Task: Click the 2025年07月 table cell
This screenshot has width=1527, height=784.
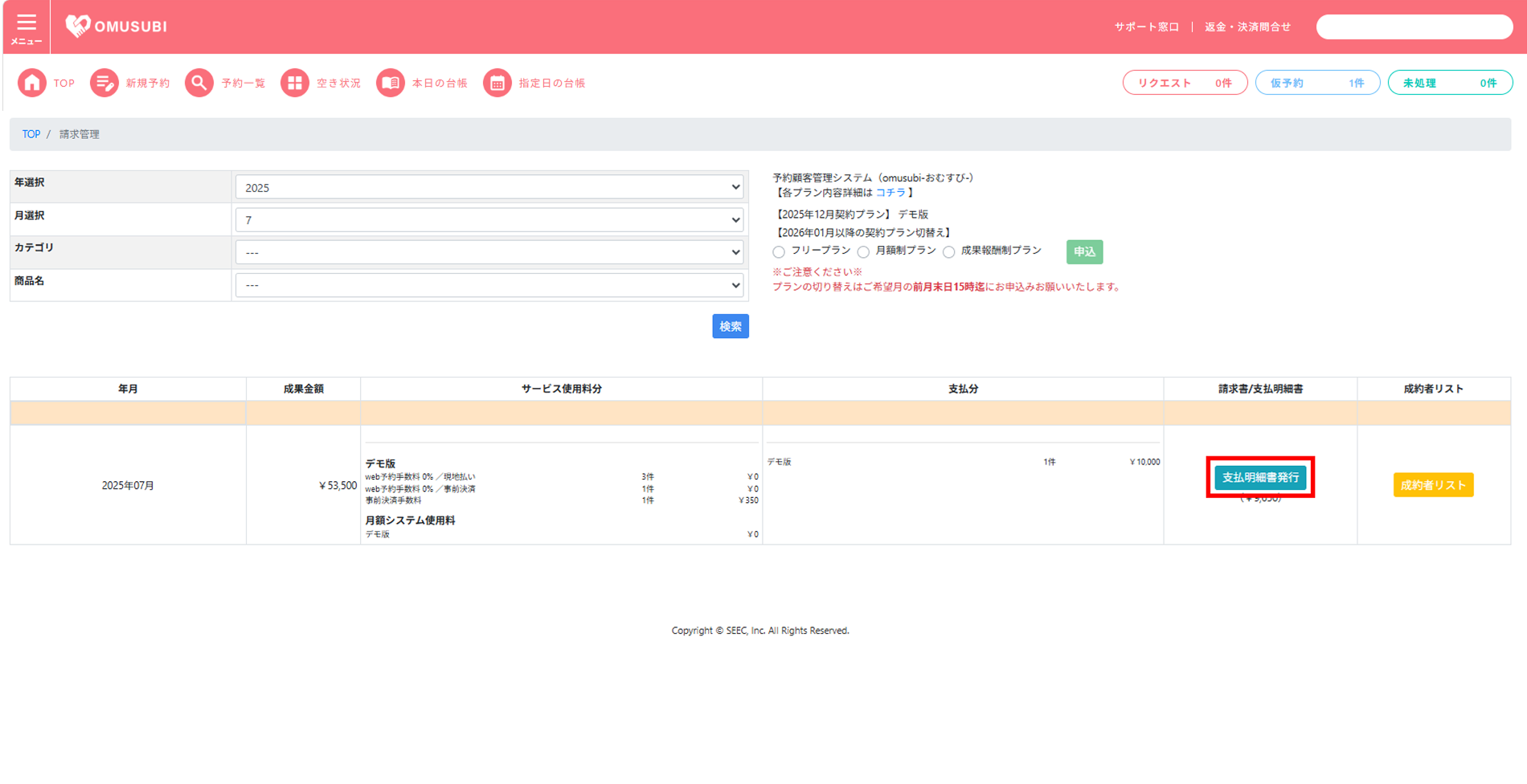Action: pos(128,485)
